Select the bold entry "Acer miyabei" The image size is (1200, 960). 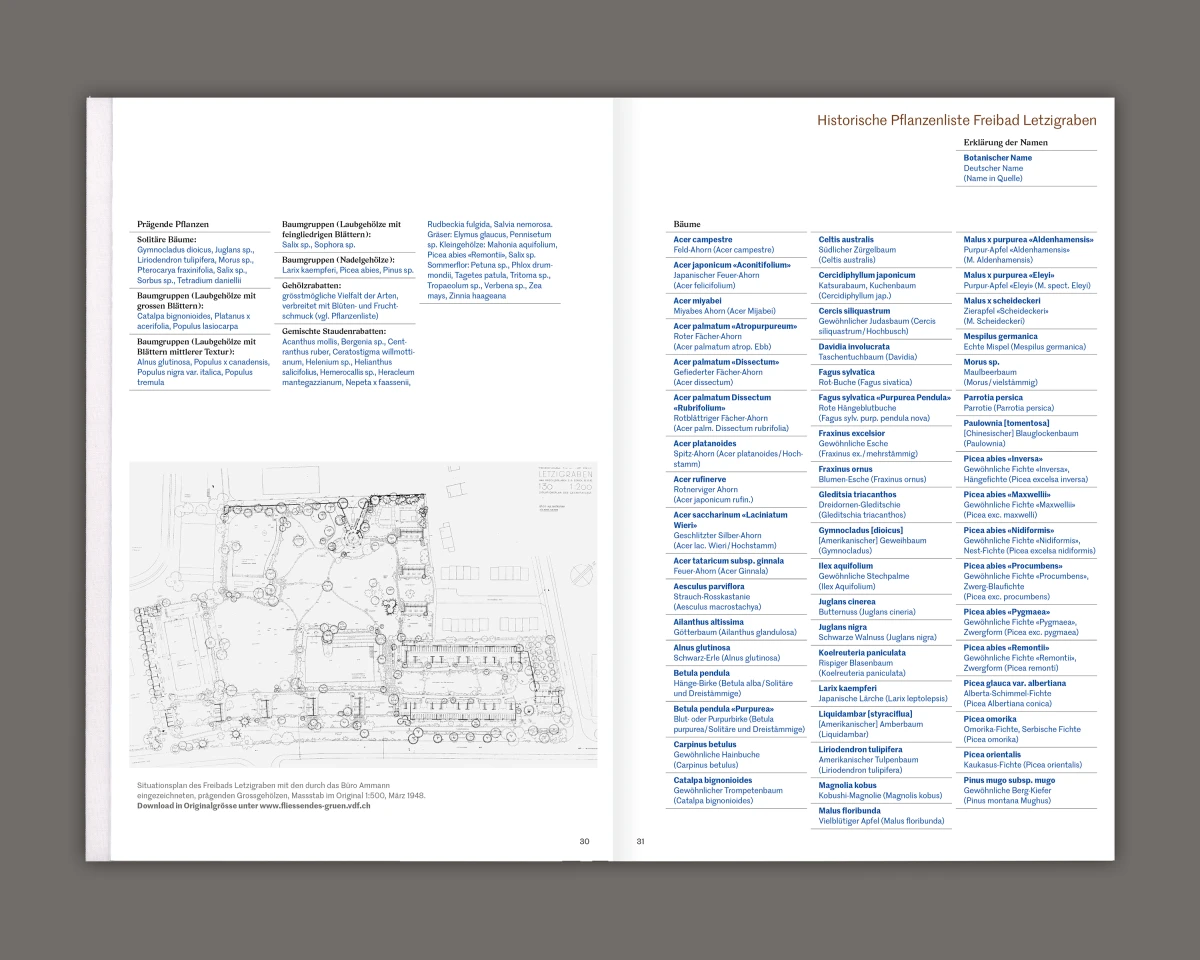[x=697, y=301]
